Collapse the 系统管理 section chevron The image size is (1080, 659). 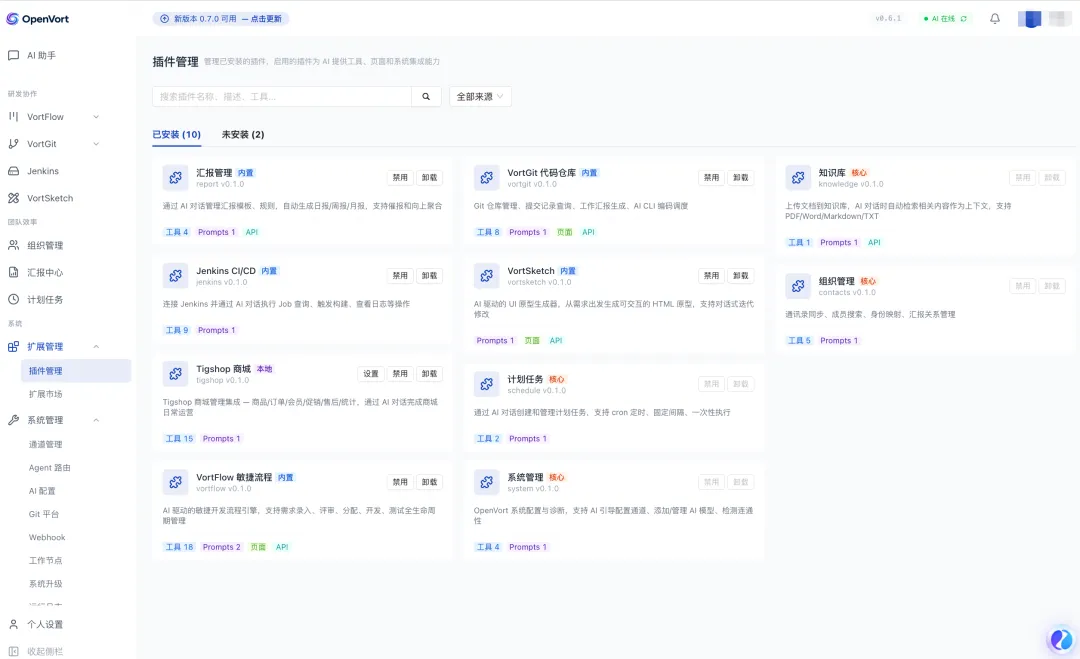96,419
